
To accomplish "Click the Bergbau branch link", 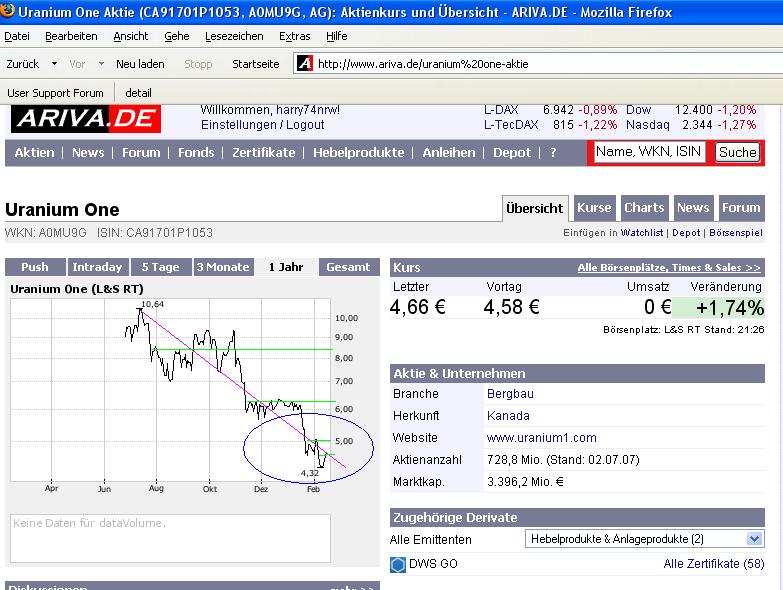I will [510, 394].
